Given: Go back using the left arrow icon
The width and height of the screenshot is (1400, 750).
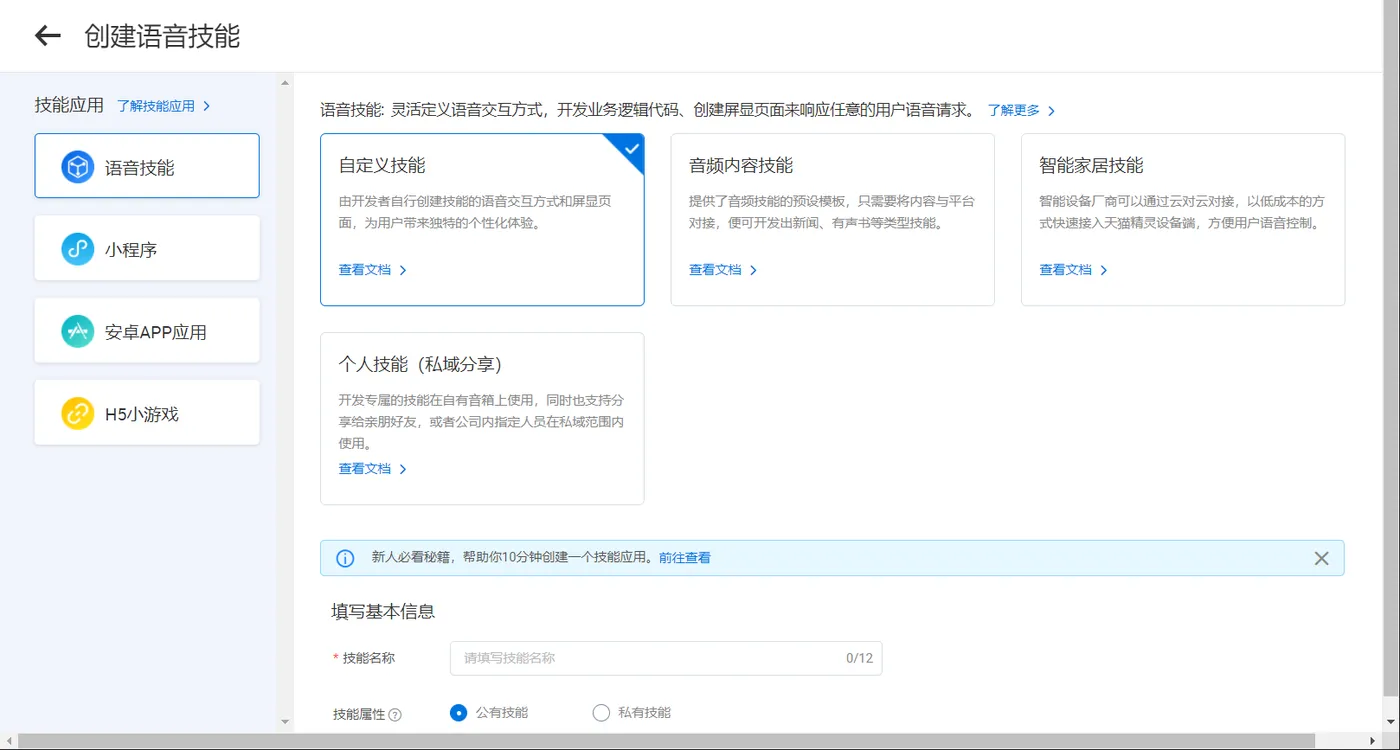Looking at the screenshot, I should (x=48, y=36).
